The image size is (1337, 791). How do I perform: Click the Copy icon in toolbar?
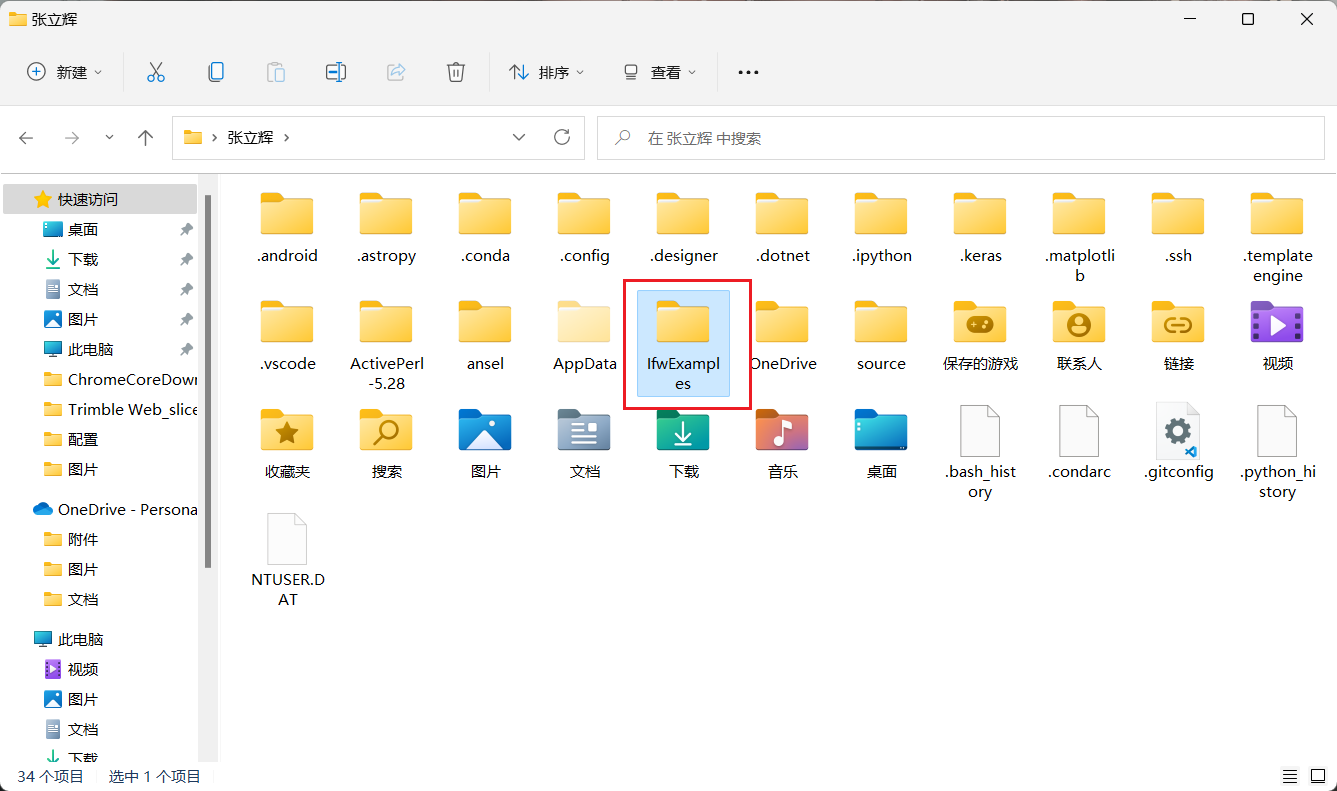point(215,72)
